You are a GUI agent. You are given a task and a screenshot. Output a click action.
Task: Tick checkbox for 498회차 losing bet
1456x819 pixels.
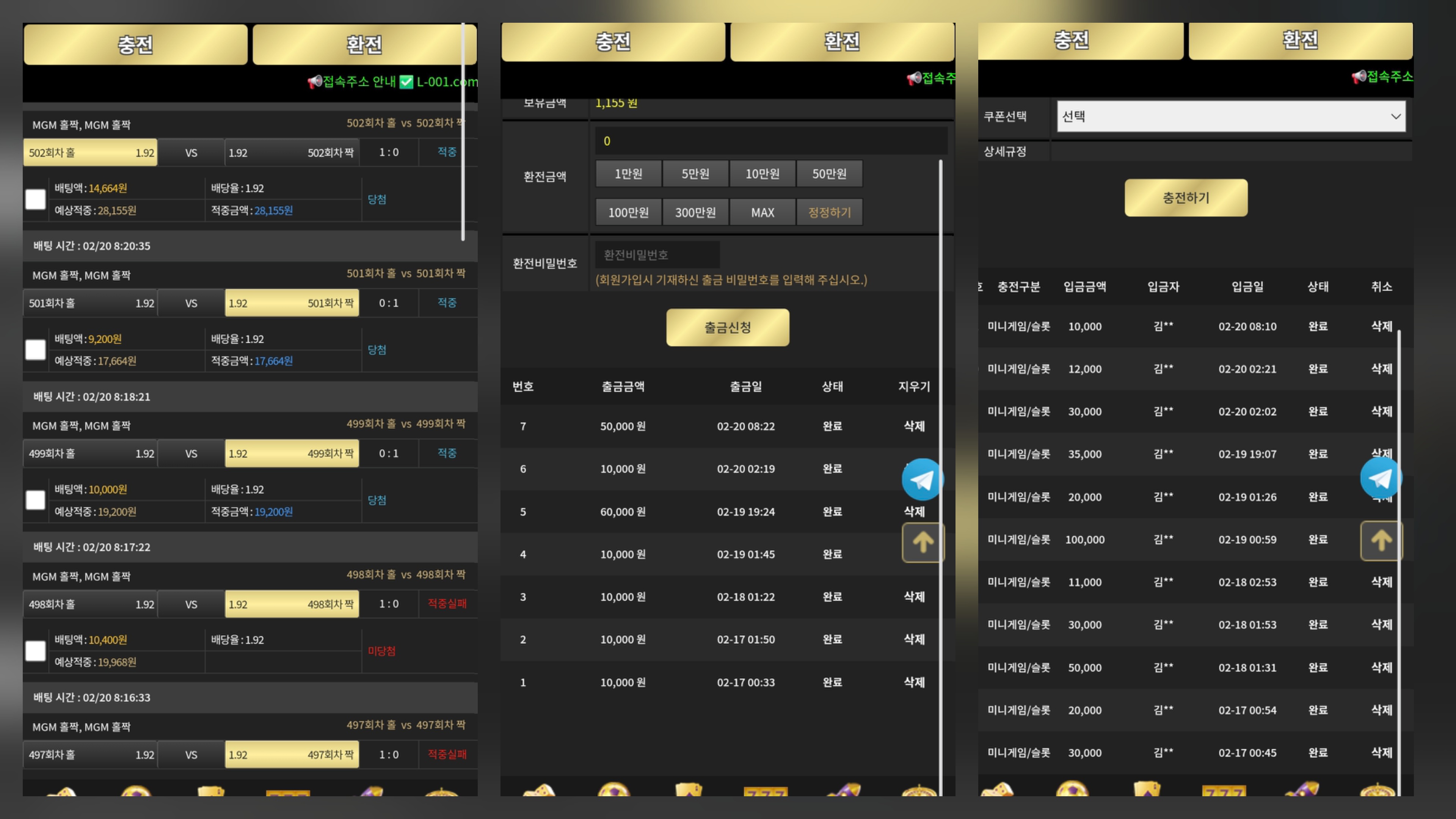tap(36, 651)
